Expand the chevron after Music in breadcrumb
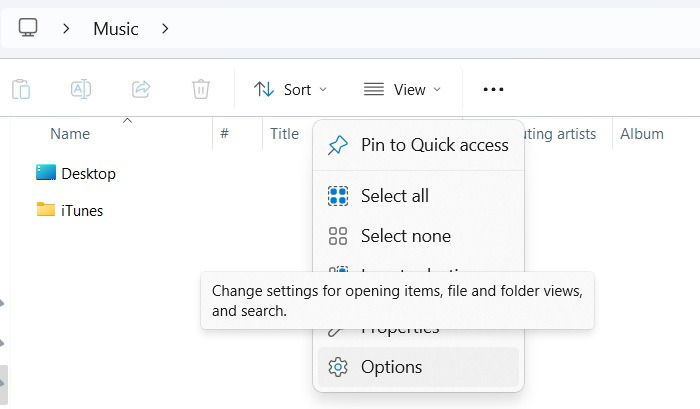Screen dimensions: 700x409 (165, 29)
